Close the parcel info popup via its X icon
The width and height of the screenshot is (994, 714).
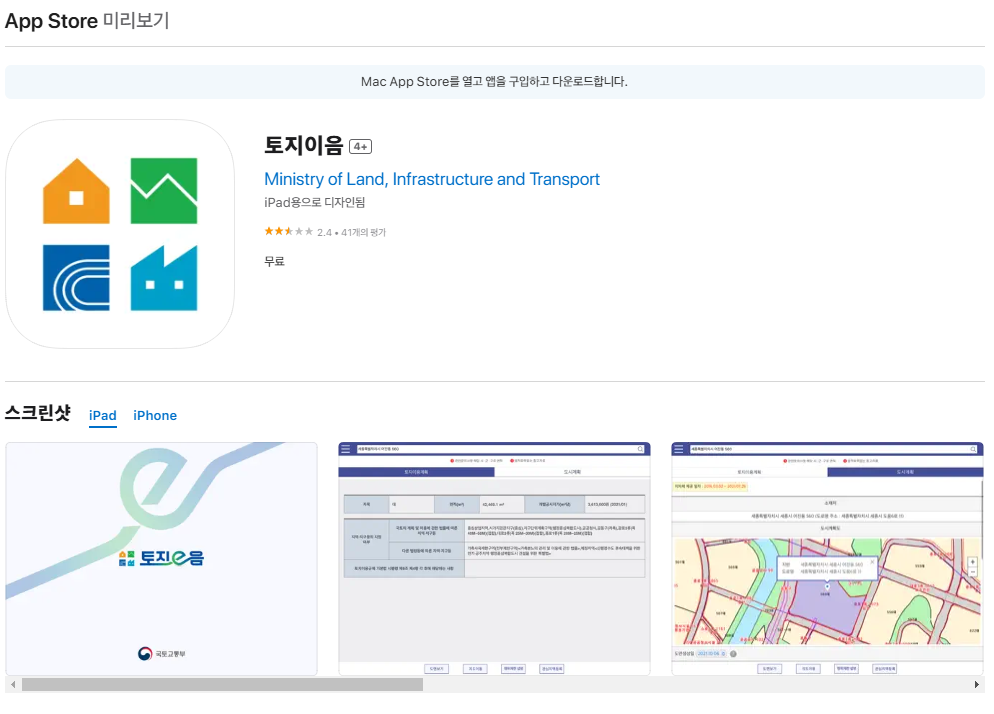872,562
